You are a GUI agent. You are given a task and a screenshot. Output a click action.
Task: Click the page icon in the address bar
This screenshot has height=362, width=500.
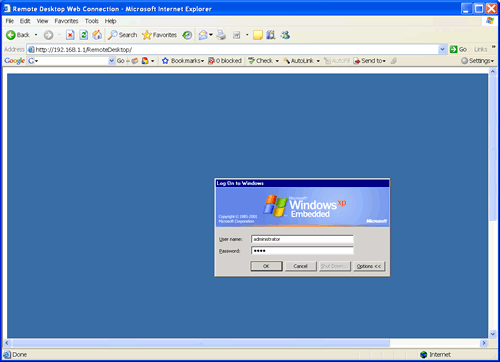click(x=31, y=50)
